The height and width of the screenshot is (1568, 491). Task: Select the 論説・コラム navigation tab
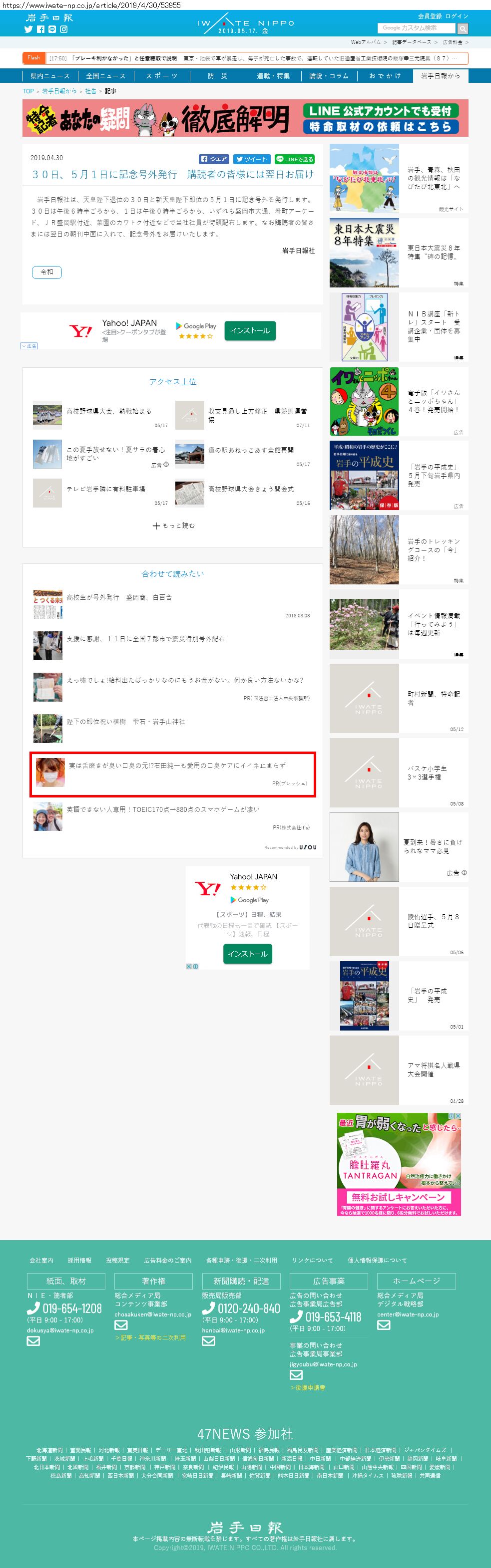click(329, 76)
